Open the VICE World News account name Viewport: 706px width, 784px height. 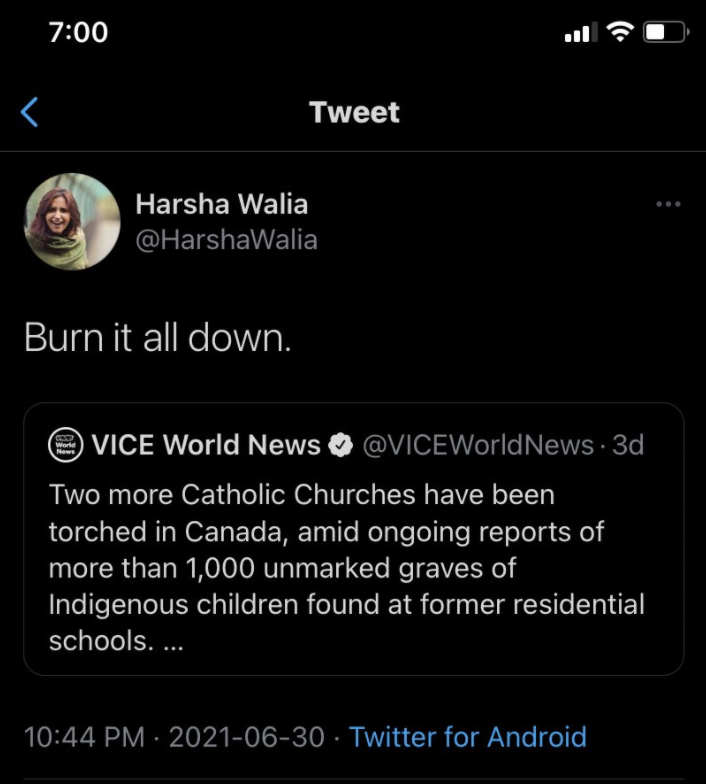click(x=206, y=446)
